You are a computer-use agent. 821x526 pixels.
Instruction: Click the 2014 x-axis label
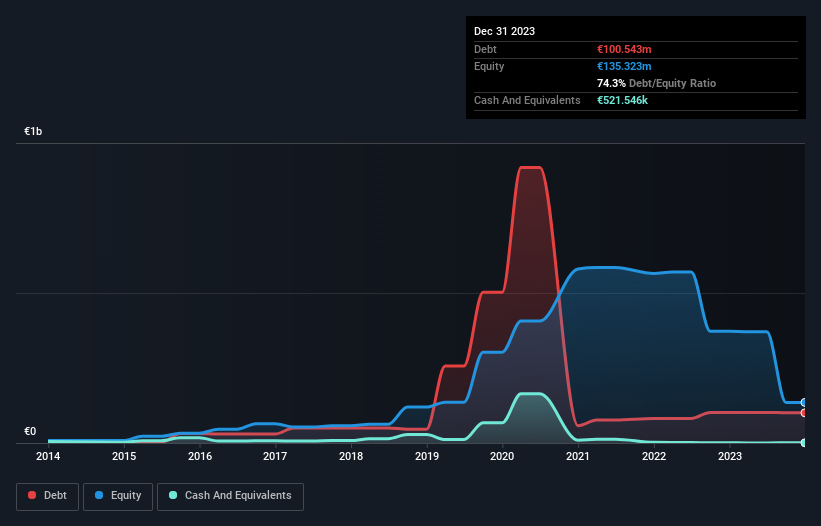[x=48, y=456]
